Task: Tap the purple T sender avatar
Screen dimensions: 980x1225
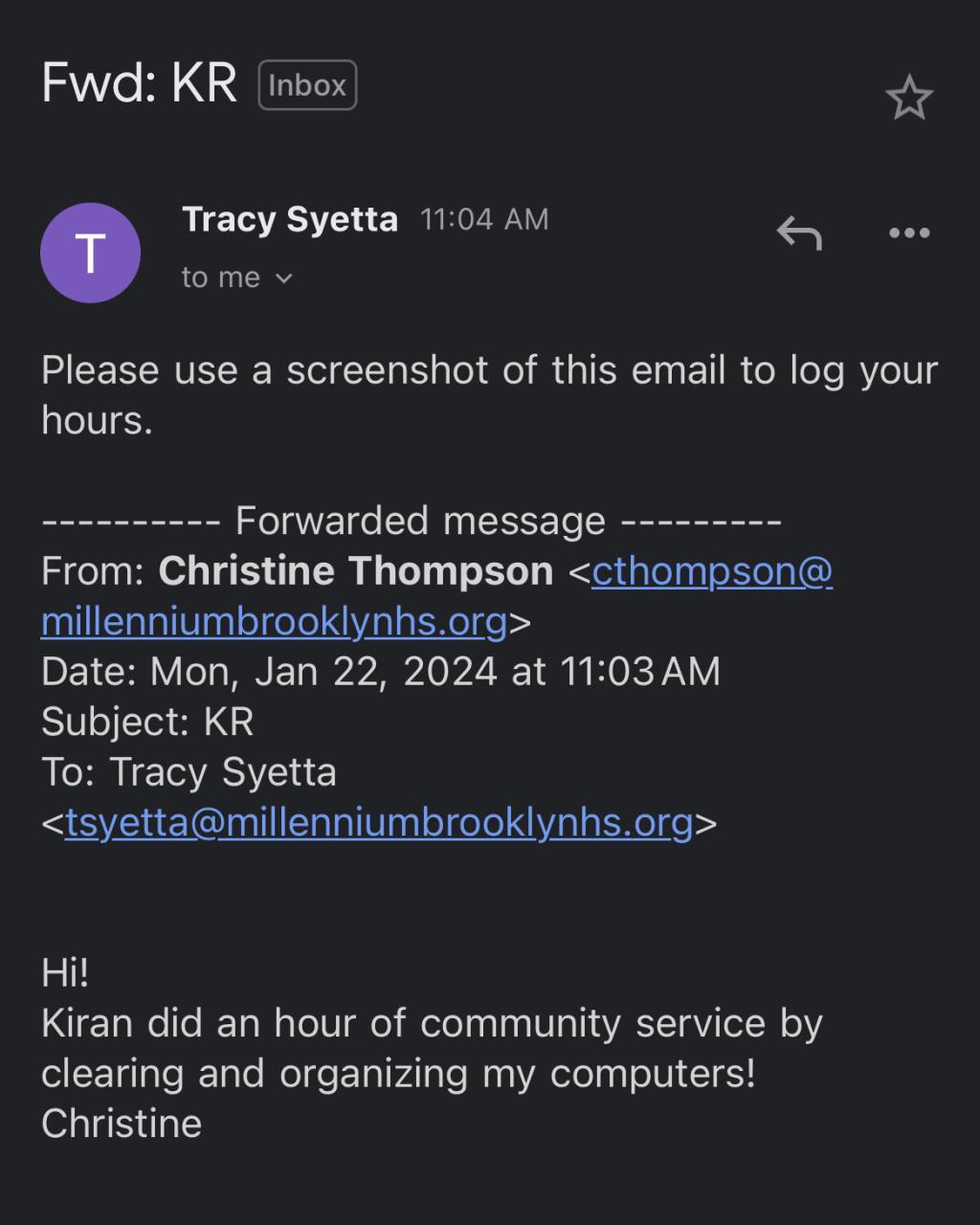Action: tap(90, 253)
